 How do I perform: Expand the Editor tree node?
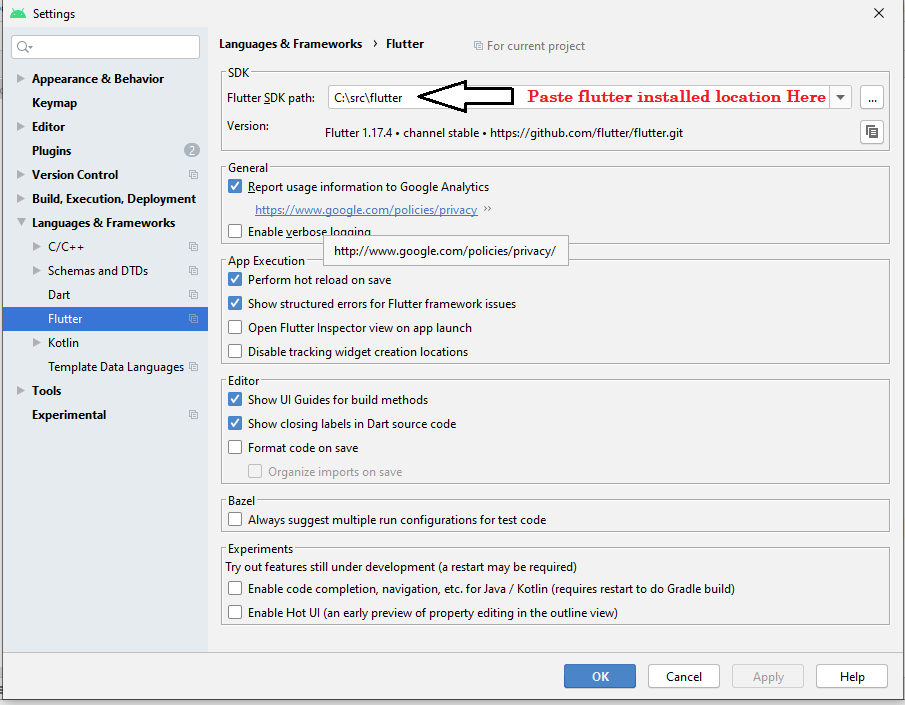pos(21,126)
